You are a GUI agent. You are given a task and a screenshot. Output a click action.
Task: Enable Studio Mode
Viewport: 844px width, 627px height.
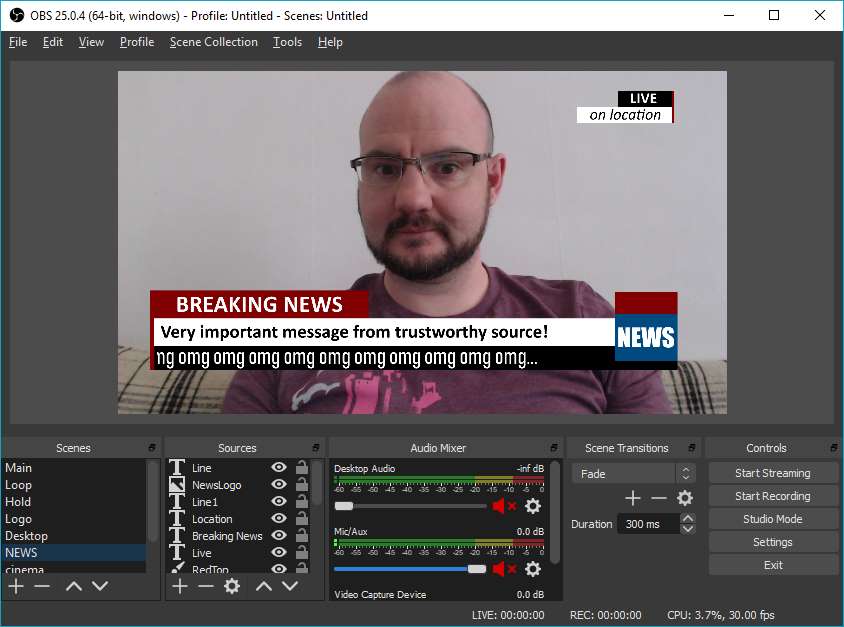(773, 519)
